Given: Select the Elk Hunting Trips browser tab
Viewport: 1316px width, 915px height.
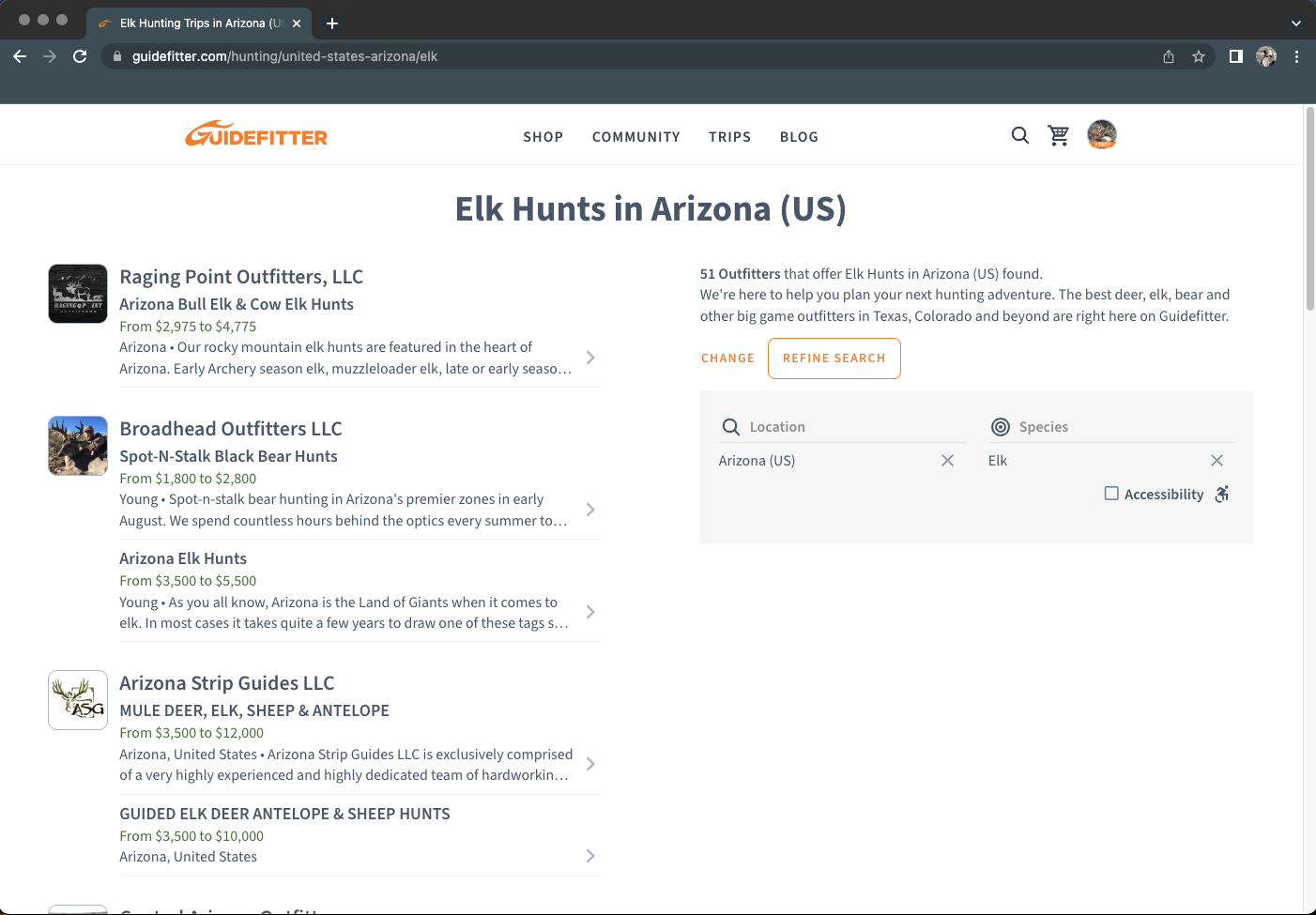Looking at the screenshot, I should point(197,23).
